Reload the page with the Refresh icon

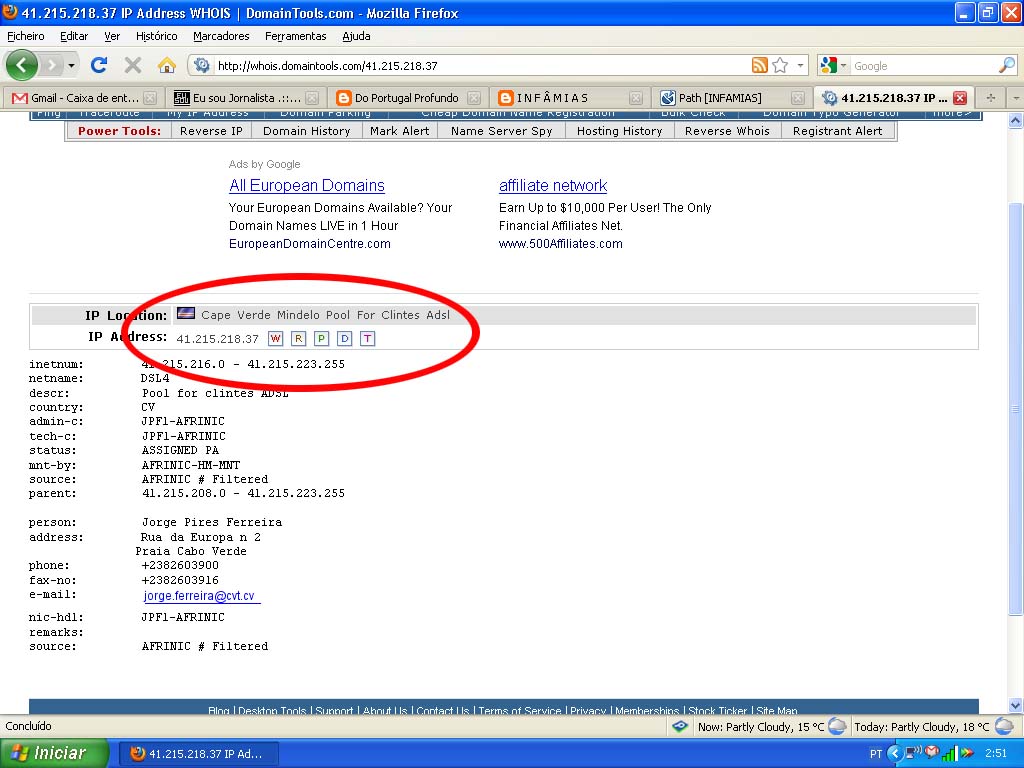pyautogui.click(x=99, y=65)
